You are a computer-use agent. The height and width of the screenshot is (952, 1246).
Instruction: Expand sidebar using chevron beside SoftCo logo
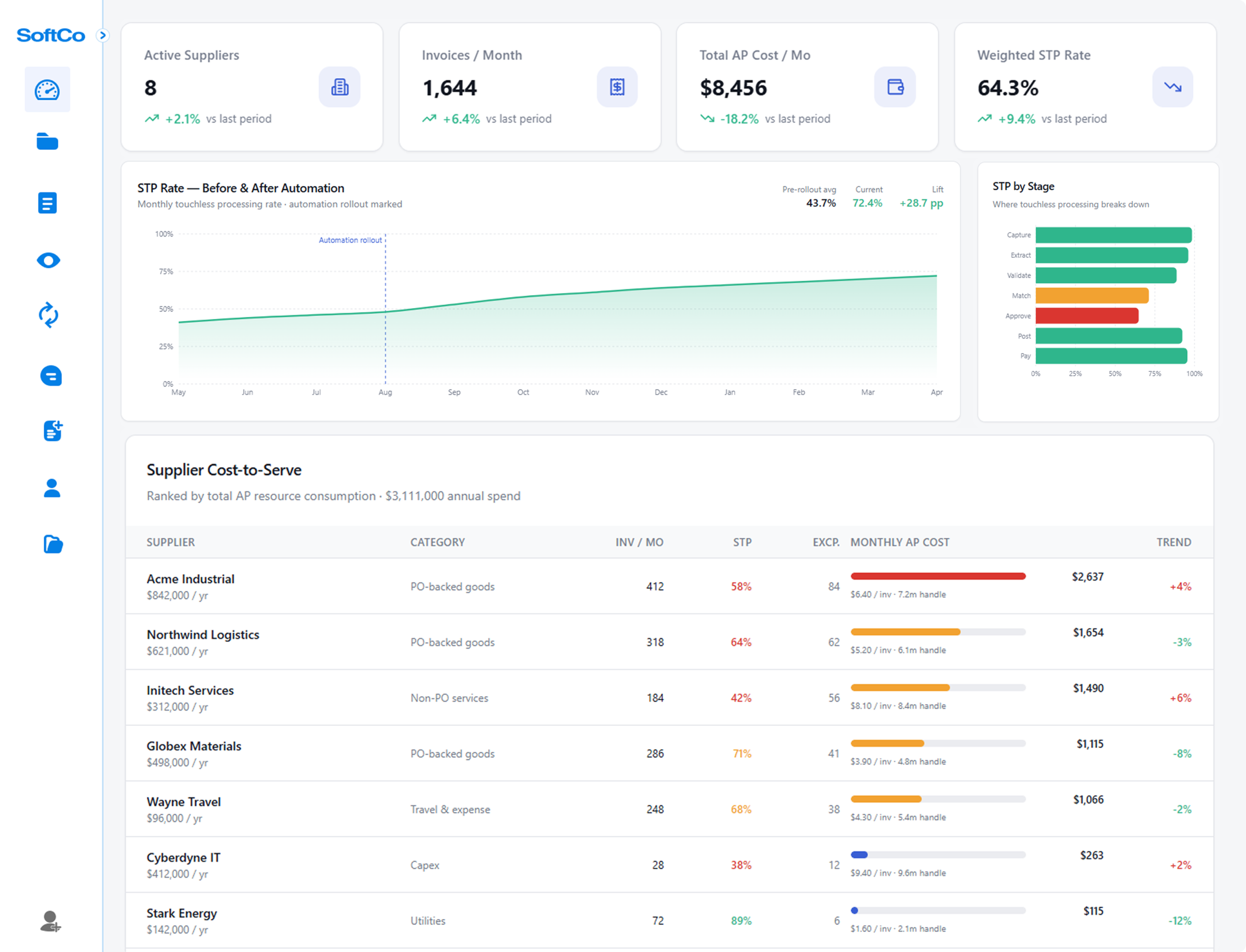click(103, 35)
